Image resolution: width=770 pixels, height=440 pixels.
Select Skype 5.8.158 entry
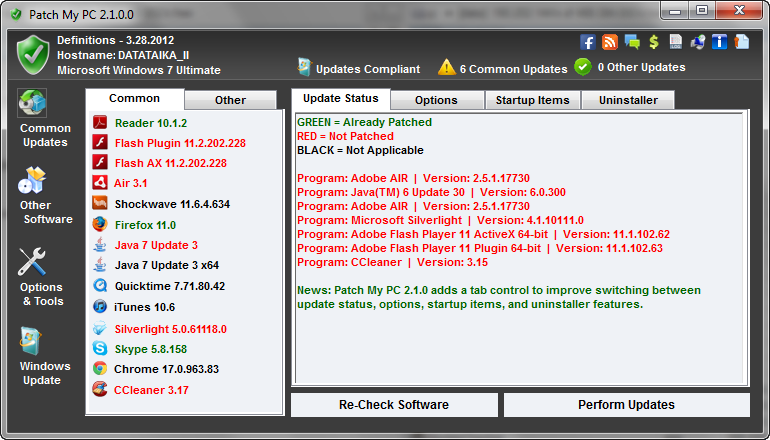[x=151, y=349]
